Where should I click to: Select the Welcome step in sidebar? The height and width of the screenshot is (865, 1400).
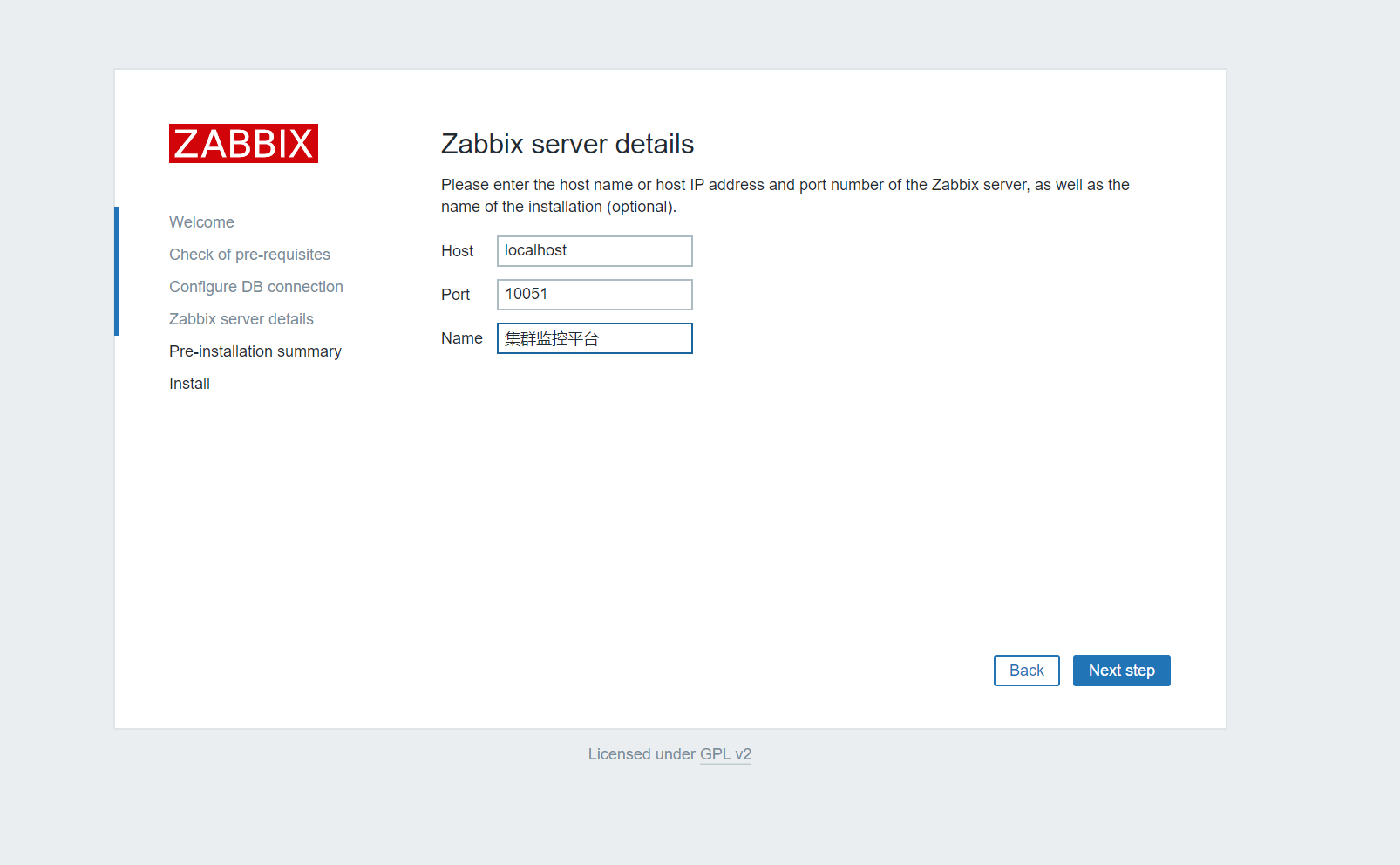tap(201, 222)
